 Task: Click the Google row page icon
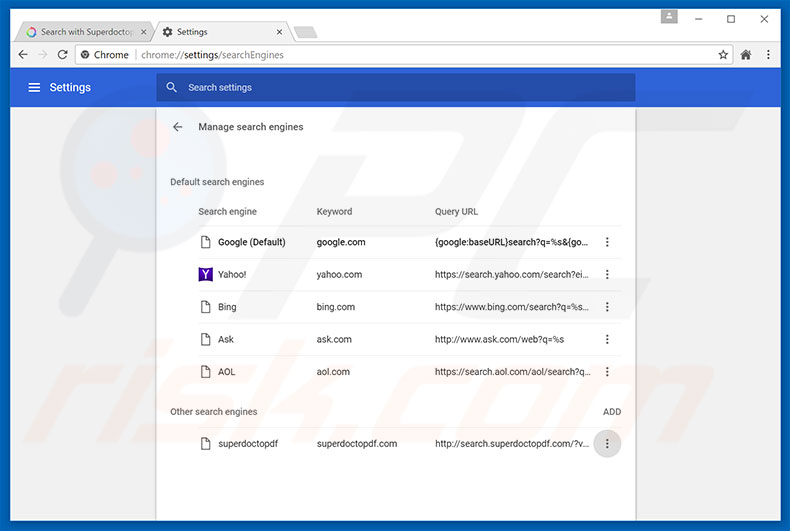206,242
